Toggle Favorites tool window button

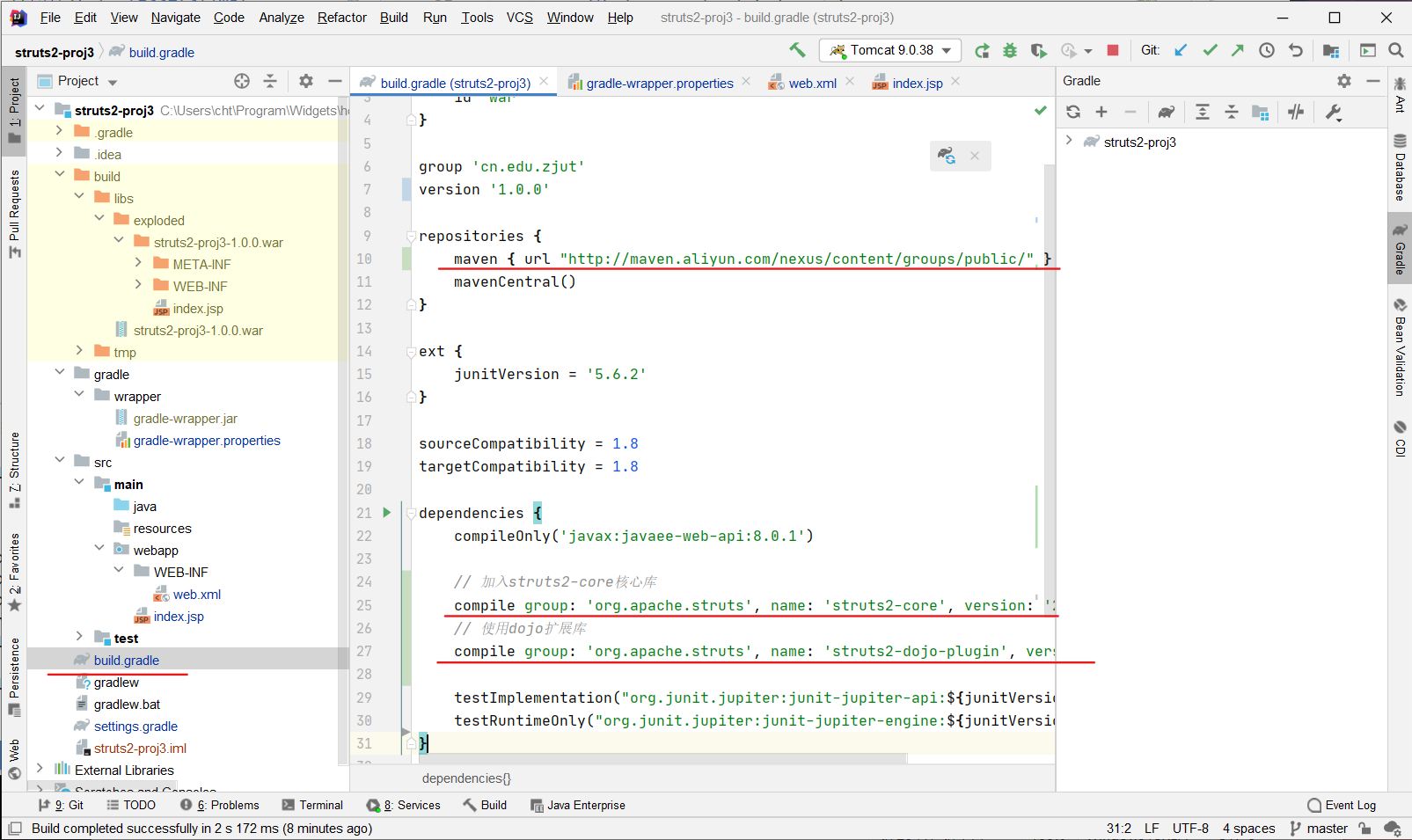pyautogui.click(x=14, y=572)
